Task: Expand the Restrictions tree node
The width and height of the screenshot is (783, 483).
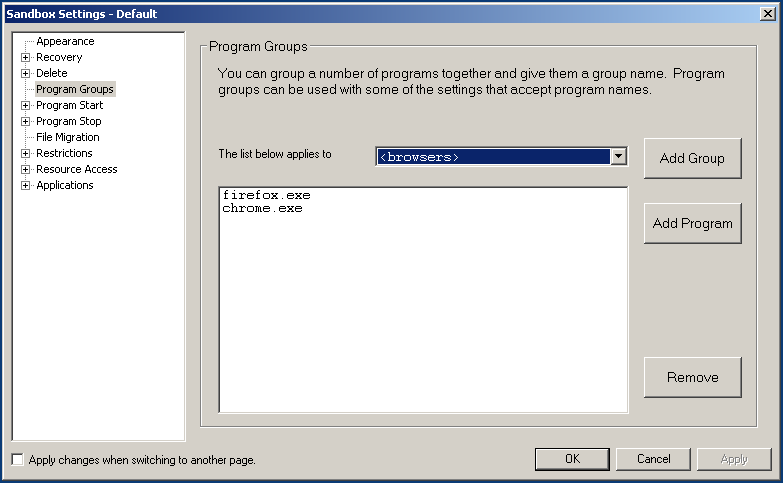Action: pos(25,153)
